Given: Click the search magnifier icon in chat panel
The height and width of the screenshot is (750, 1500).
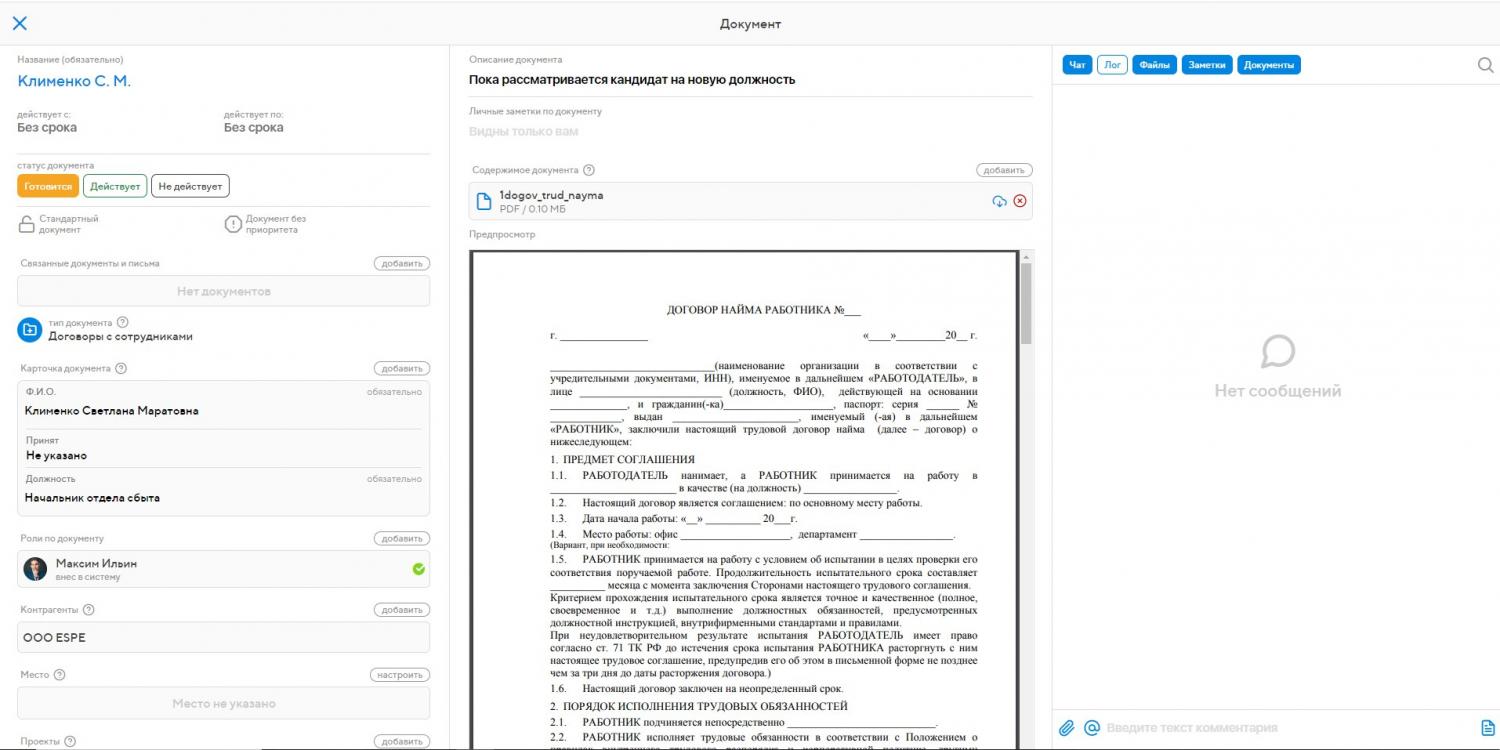Looking at the screenshot, I should point(1485,65).
